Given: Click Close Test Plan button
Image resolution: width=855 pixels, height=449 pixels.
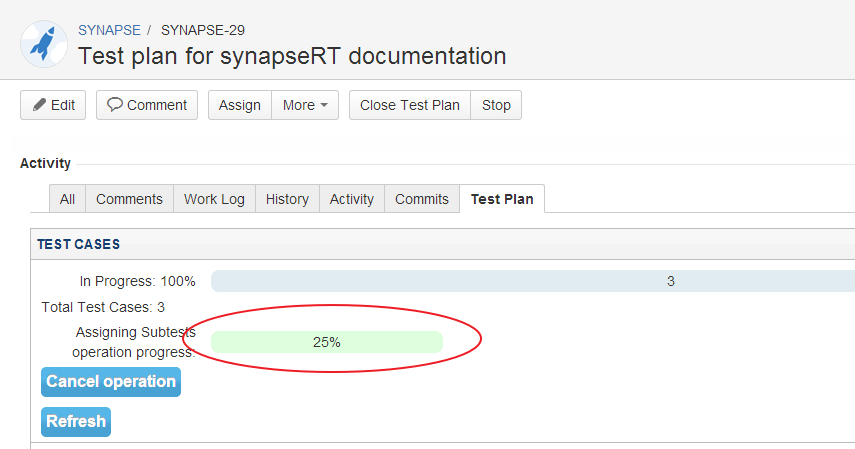Looking at the screenshot, I should 409,105.
